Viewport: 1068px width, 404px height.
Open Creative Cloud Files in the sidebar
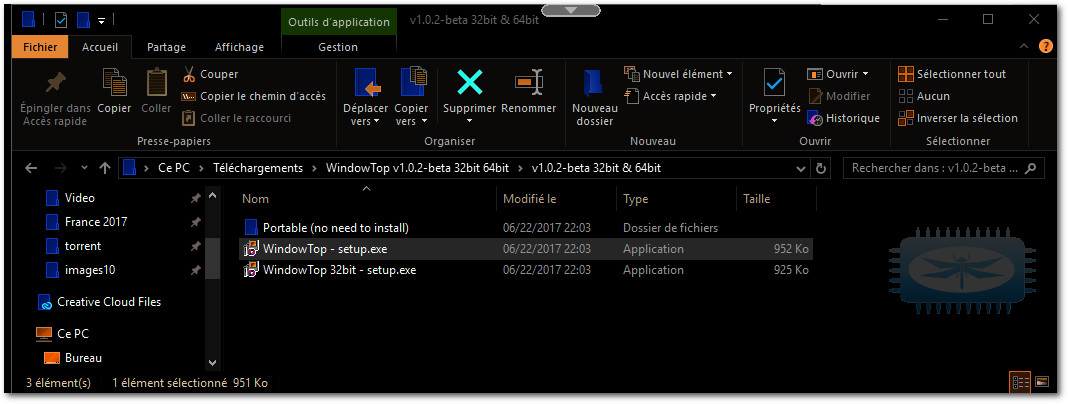tap(109, 302)
